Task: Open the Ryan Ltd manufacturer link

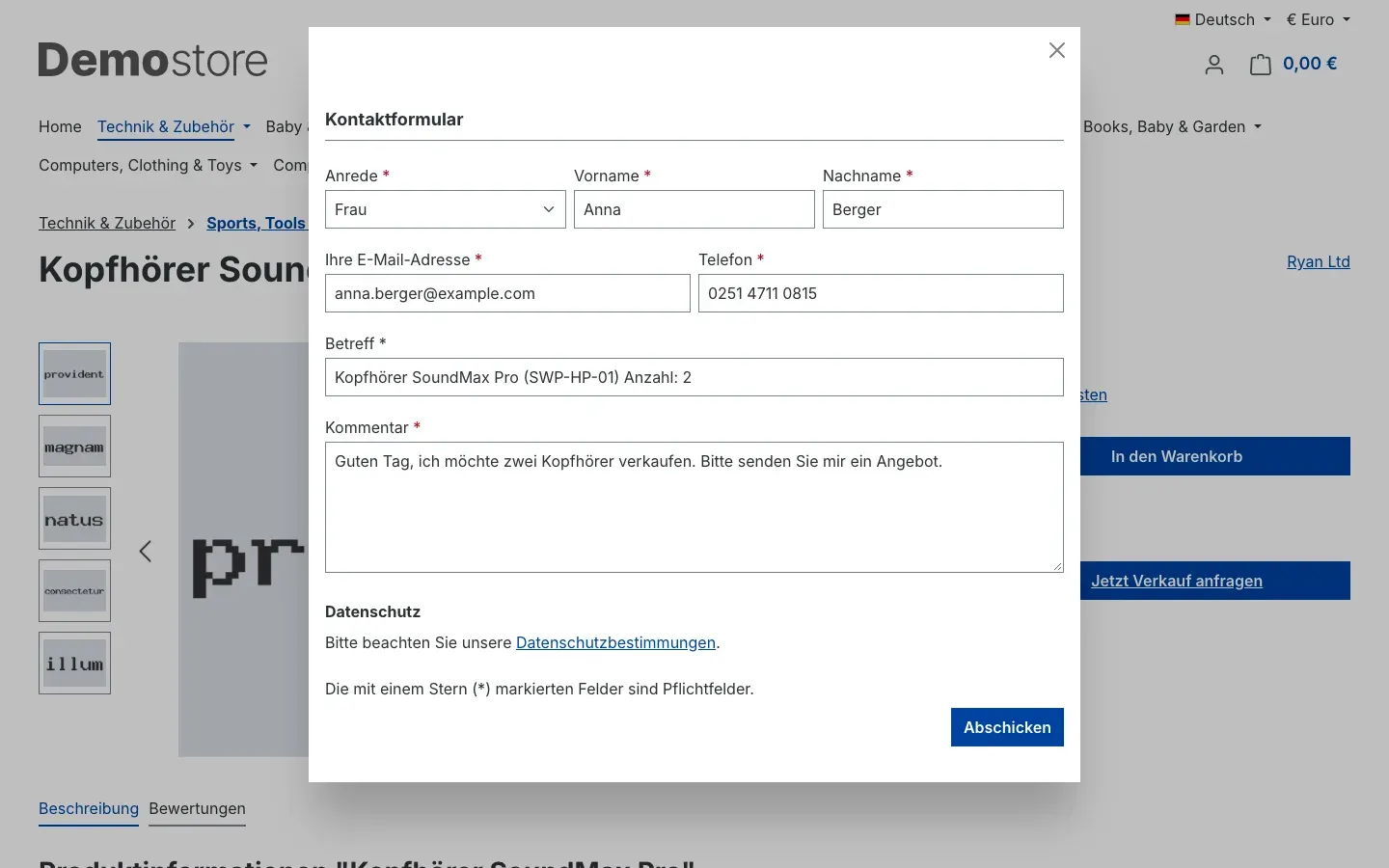Action: [1318, 261]
